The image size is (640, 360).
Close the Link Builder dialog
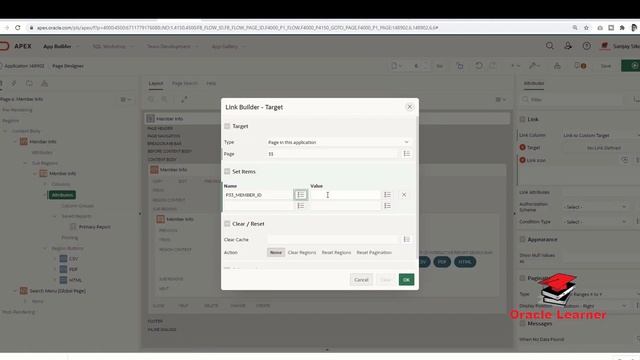click(x=410, y=107)
